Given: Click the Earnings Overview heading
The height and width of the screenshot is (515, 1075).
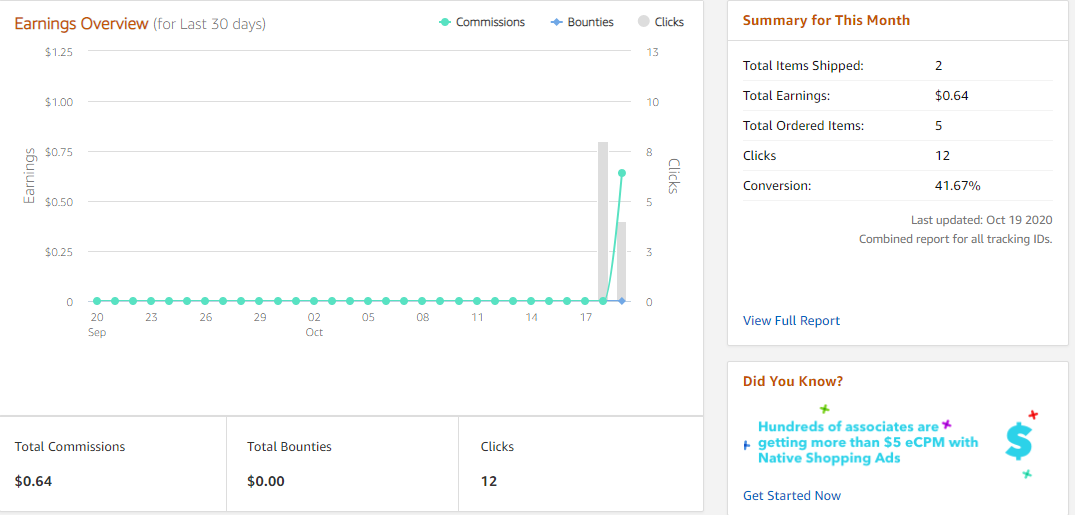Looking at the screenshot, I should point(81,23).
